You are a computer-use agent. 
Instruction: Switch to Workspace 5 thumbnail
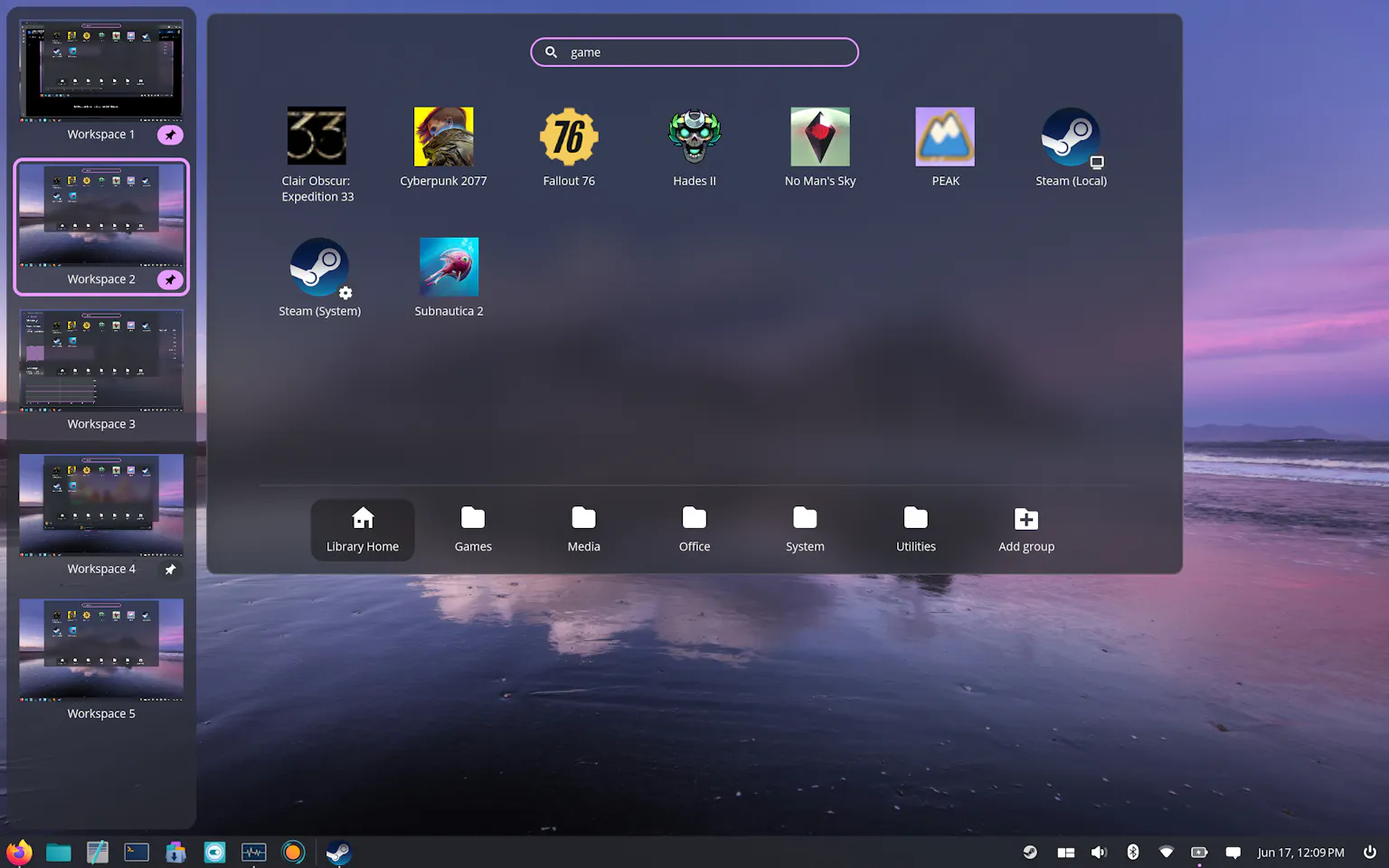(101, 649)
